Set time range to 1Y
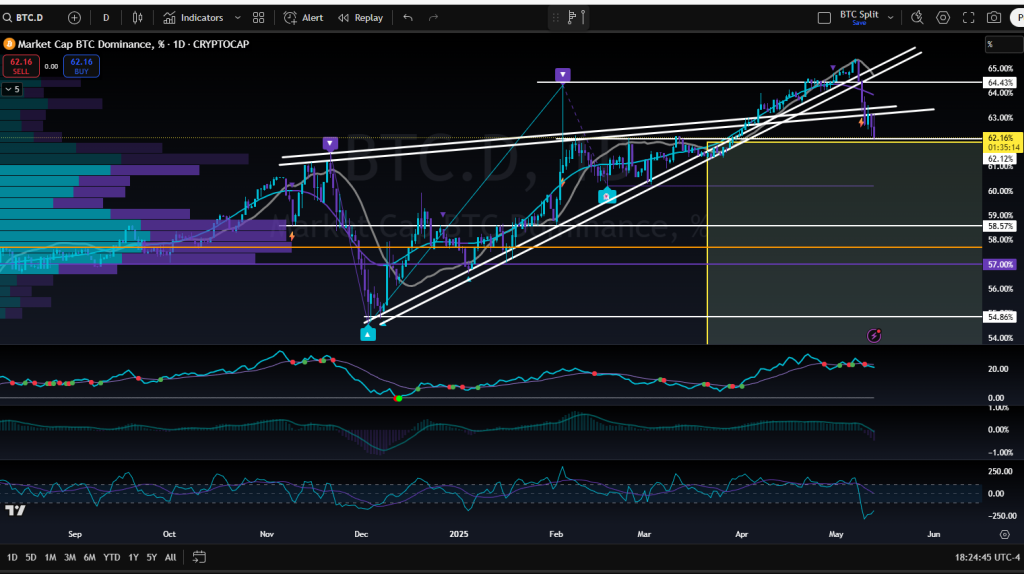 click(x=133, y=557)
